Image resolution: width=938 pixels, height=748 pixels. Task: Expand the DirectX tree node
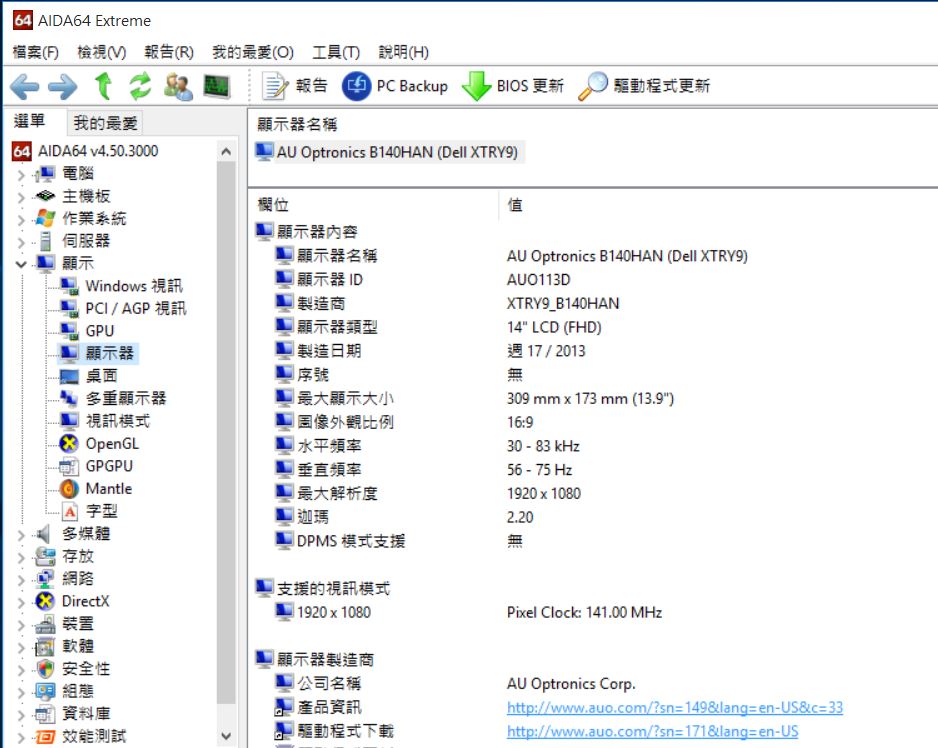click(x=21, y=602)
